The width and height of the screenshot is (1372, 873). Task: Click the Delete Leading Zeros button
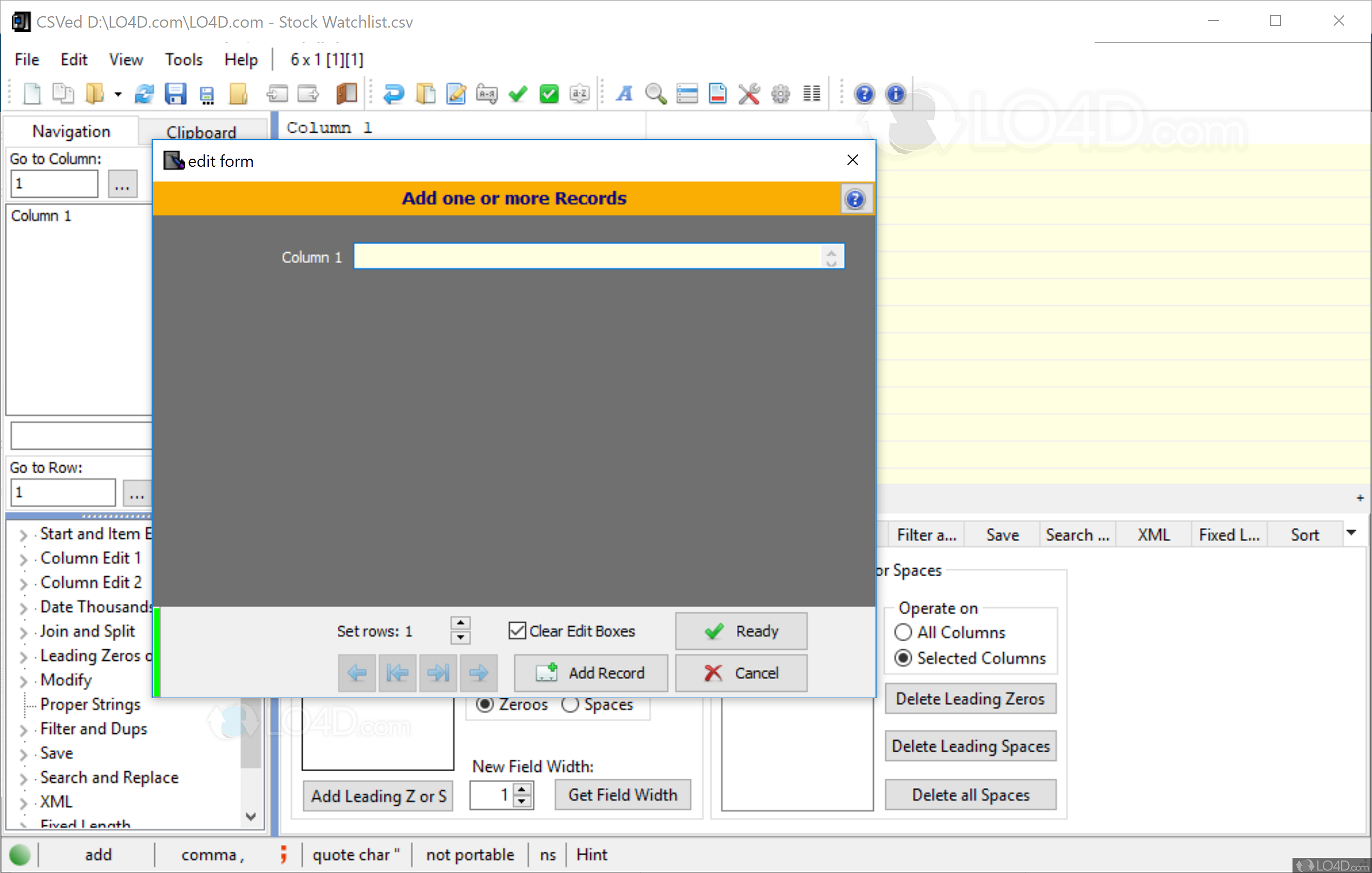point(970,699)
